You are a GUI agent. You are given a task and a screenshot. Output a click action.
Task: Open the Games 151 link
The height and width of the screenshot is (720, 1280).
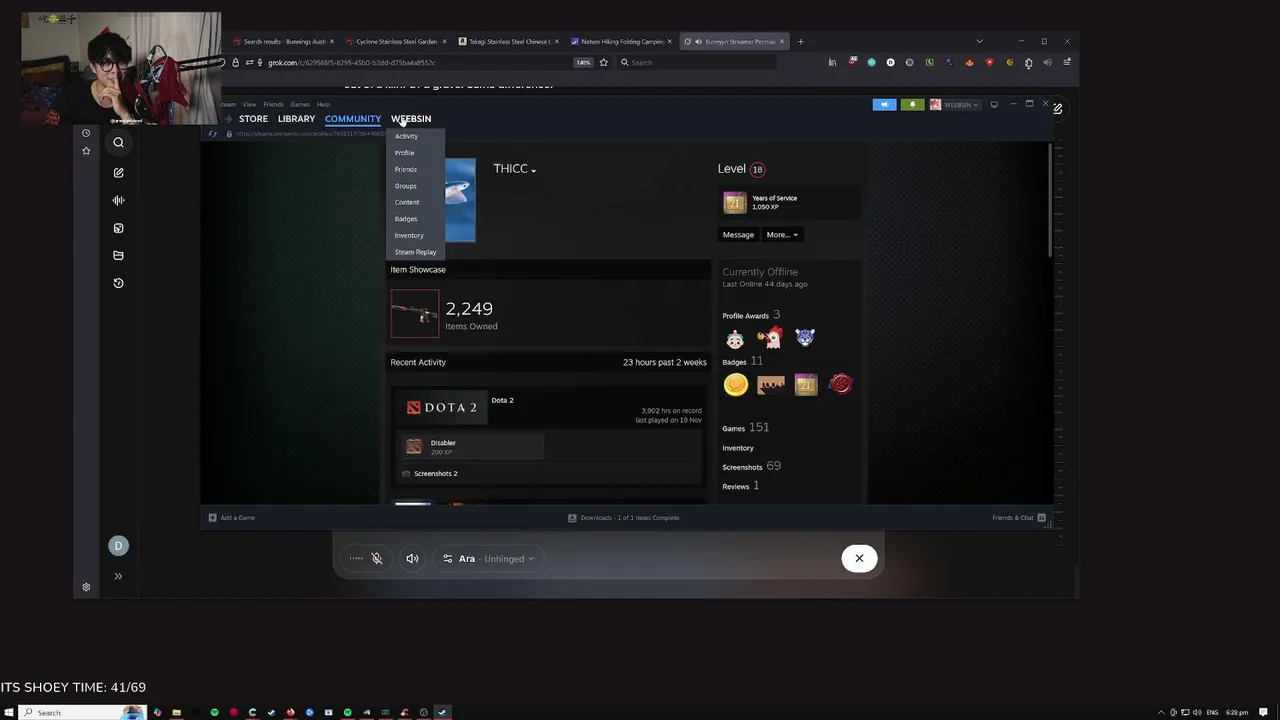click(x=746, y=427)
